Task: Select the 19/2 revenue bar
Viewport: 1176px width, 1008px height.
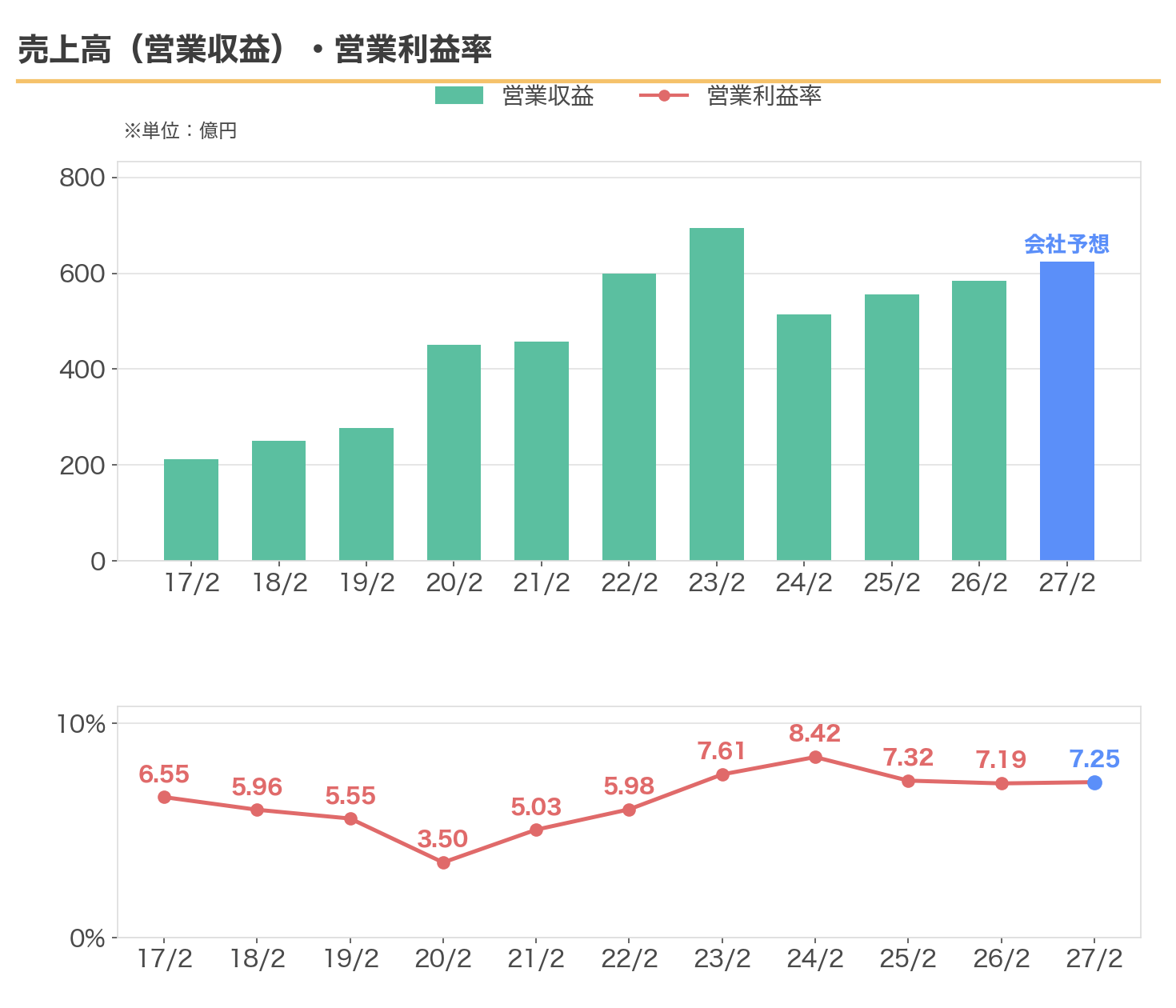Action: [366, 494]
